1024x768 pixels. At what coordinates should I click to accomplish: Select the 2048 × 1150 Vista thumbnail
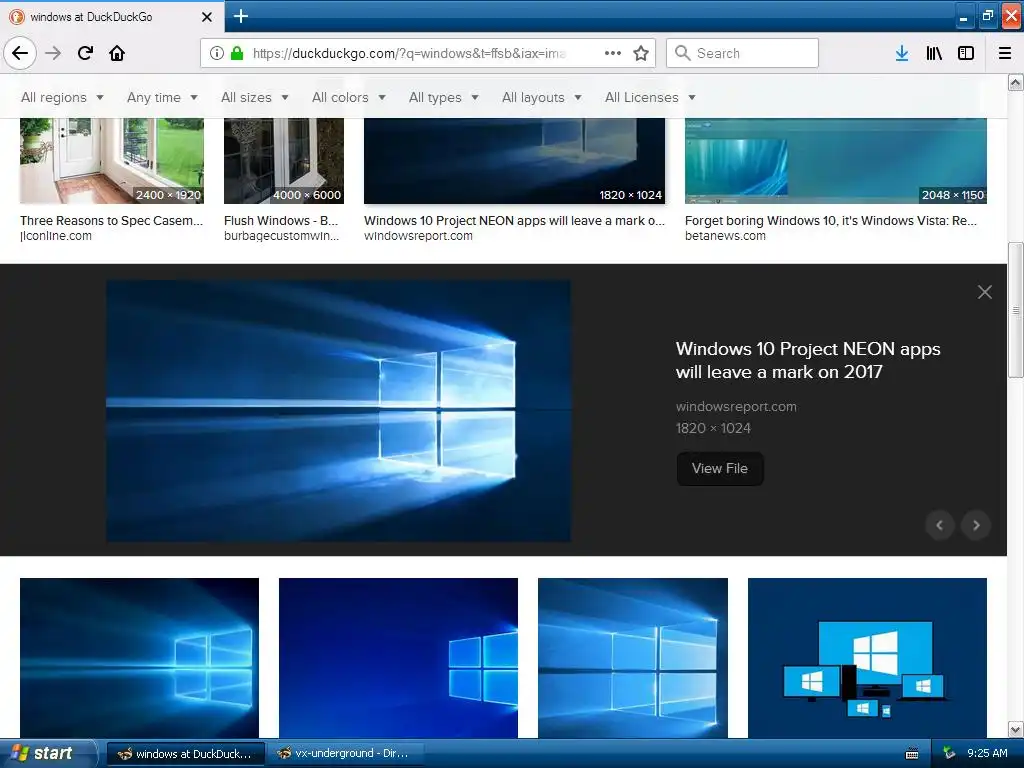835,161
